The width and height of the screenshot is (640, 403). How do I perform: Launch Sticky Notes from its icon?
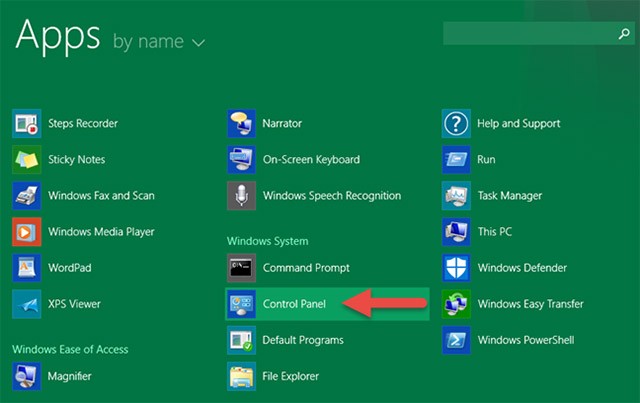point(26,159)
